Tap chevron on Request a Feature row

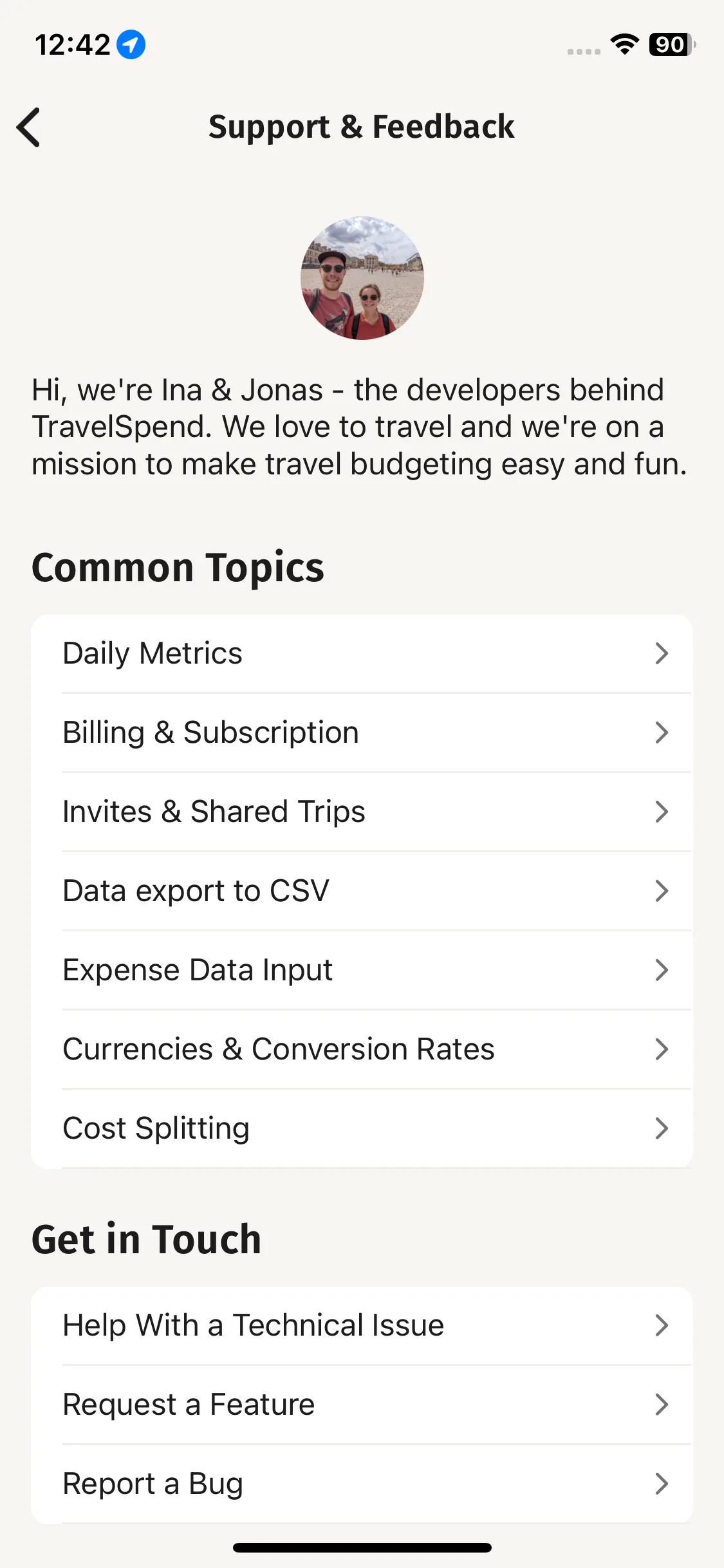click(662, 1405)
